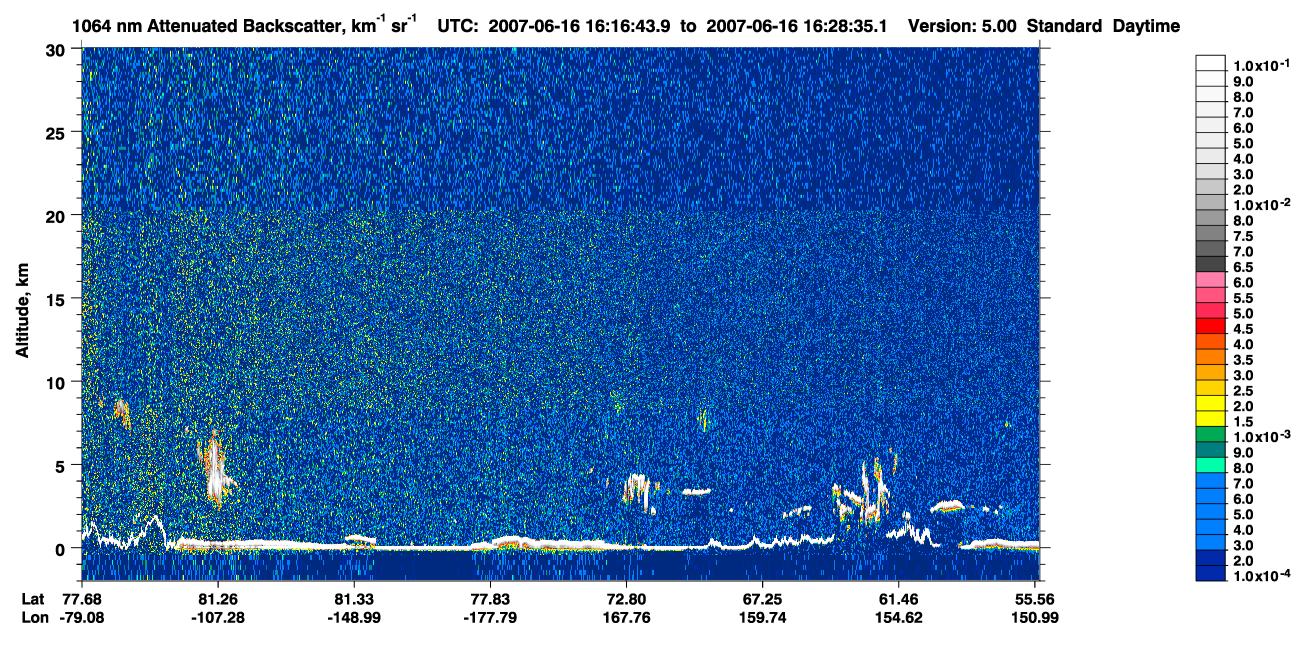The image size is (1300, 667).
Task: Click the red 4.5 legend swatch
Action: [x=1211, y=326]
